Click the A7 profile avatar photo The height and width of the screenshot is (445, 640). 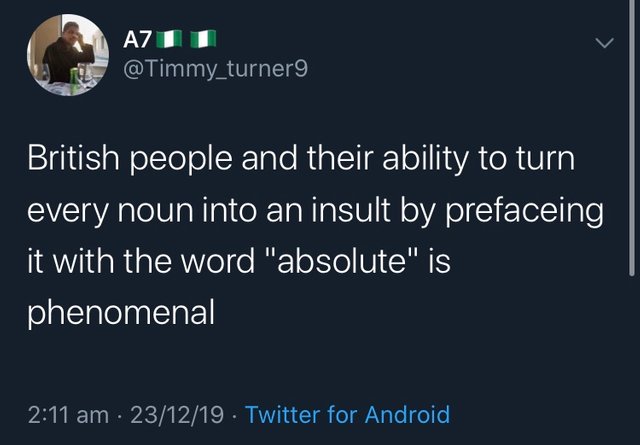pyautogui.click(x=62, y=55)
